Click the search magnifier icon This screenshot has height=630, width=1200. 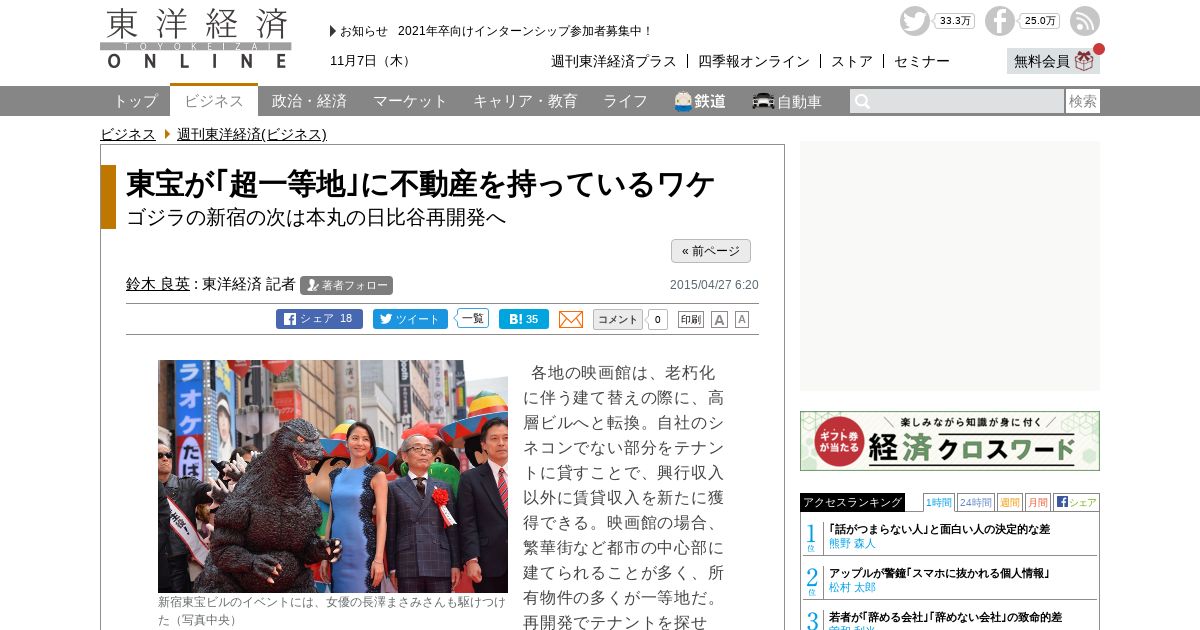(862, 101)
